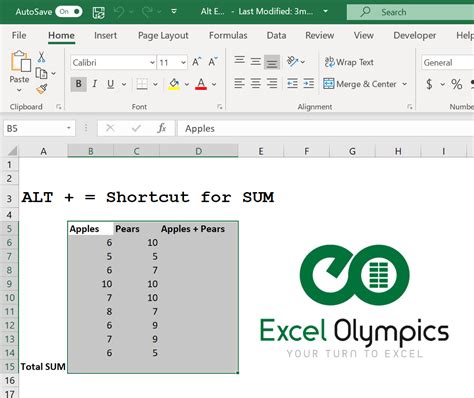Click the Save icon in title bar
474x398 pixels.
pos(98,12)
